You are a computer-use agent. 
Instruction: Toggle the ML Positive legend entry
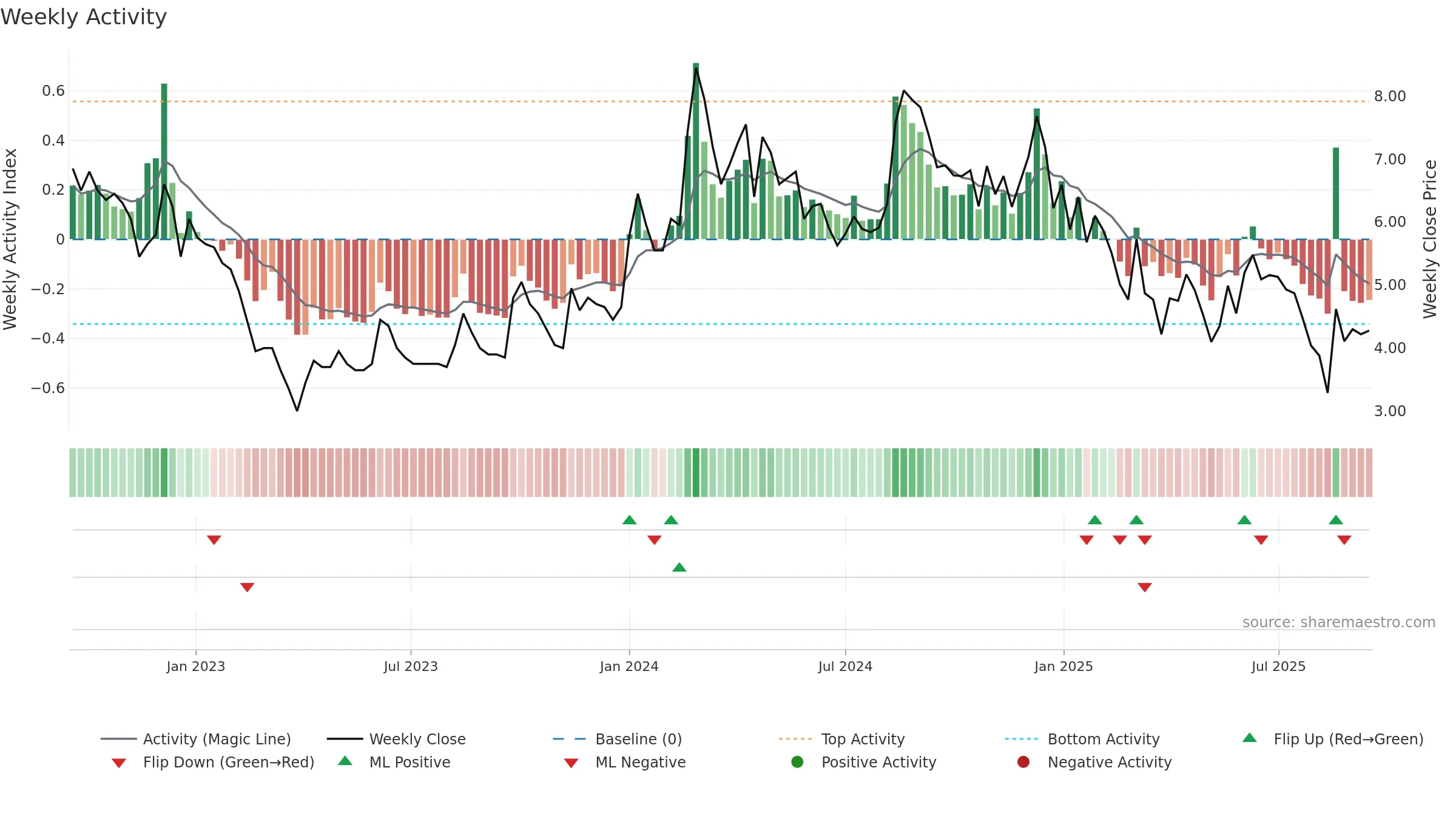coord(394,762)
